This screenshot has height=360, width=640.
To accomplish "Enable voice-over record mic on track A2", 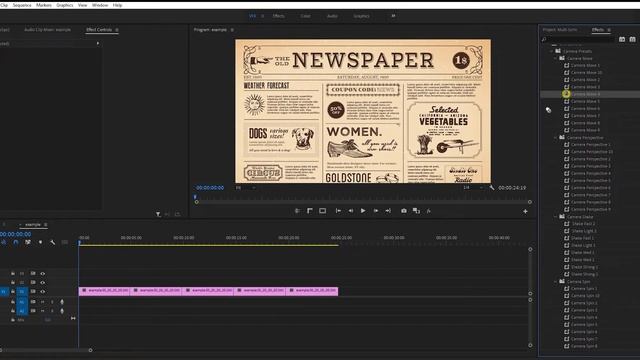I will tap(62, 311).
